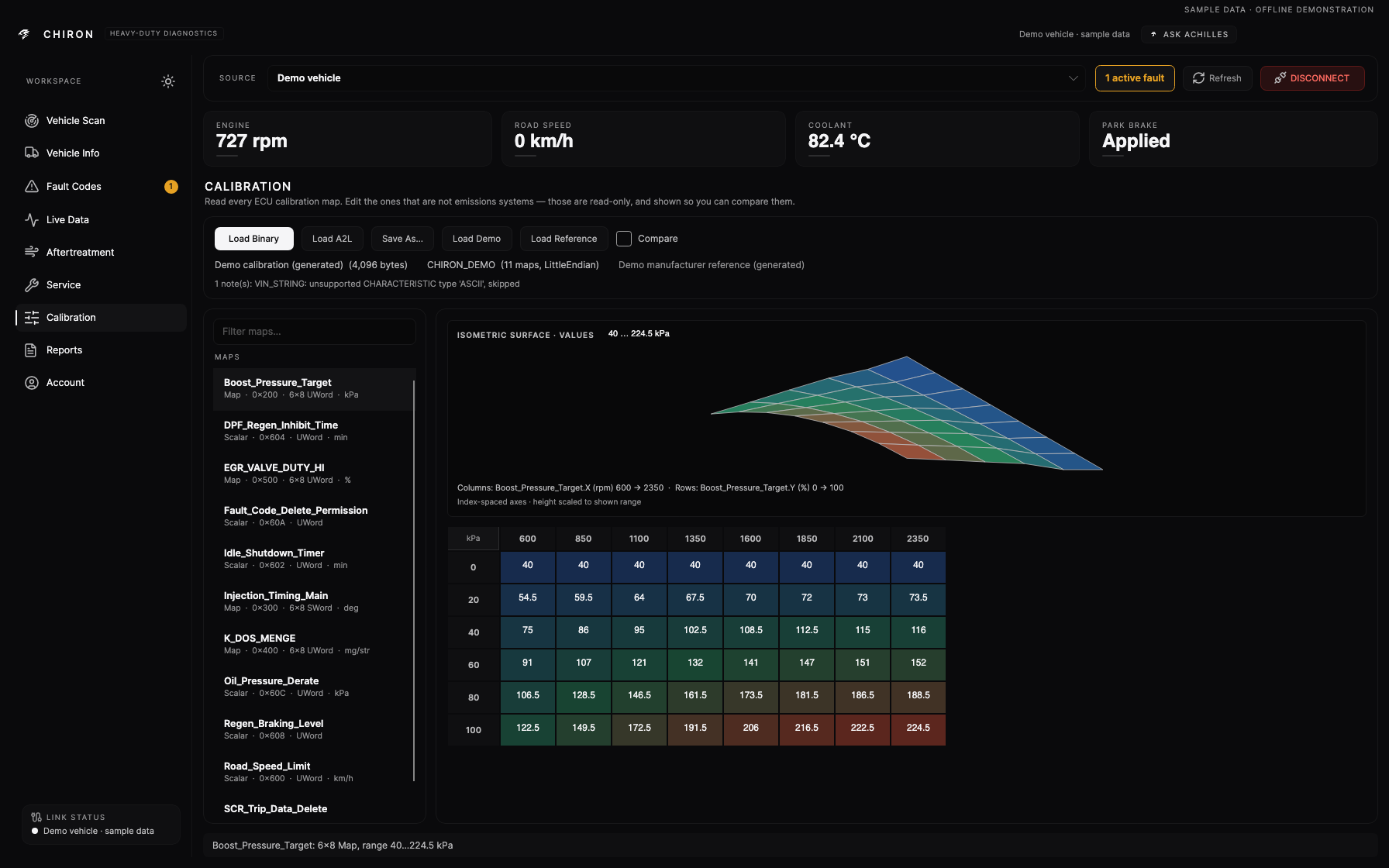
Task: Select the K_DOS_MENGE map
Action: coord(314,645)
